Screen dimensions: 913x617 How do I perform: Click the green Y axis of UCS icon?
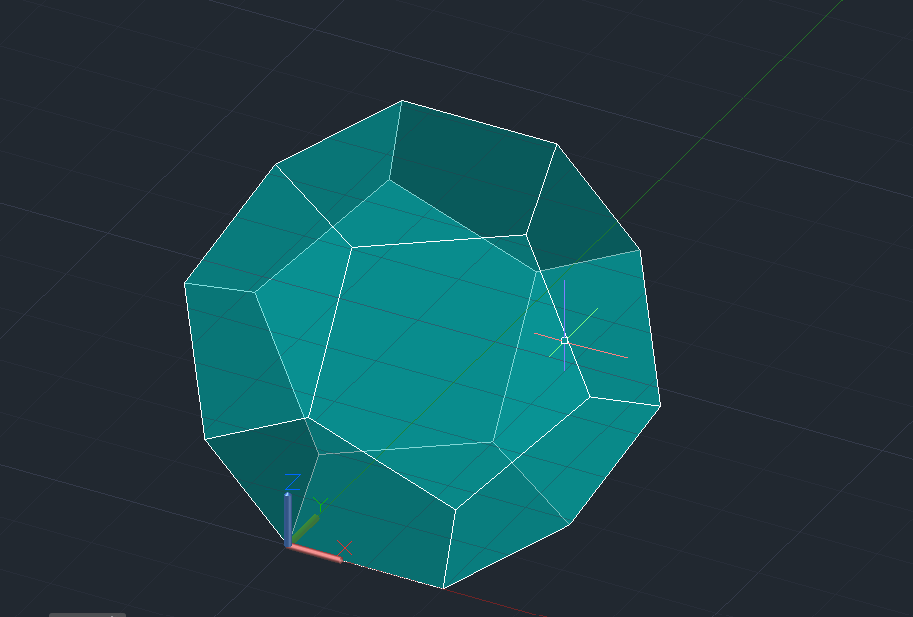point(305,529)
